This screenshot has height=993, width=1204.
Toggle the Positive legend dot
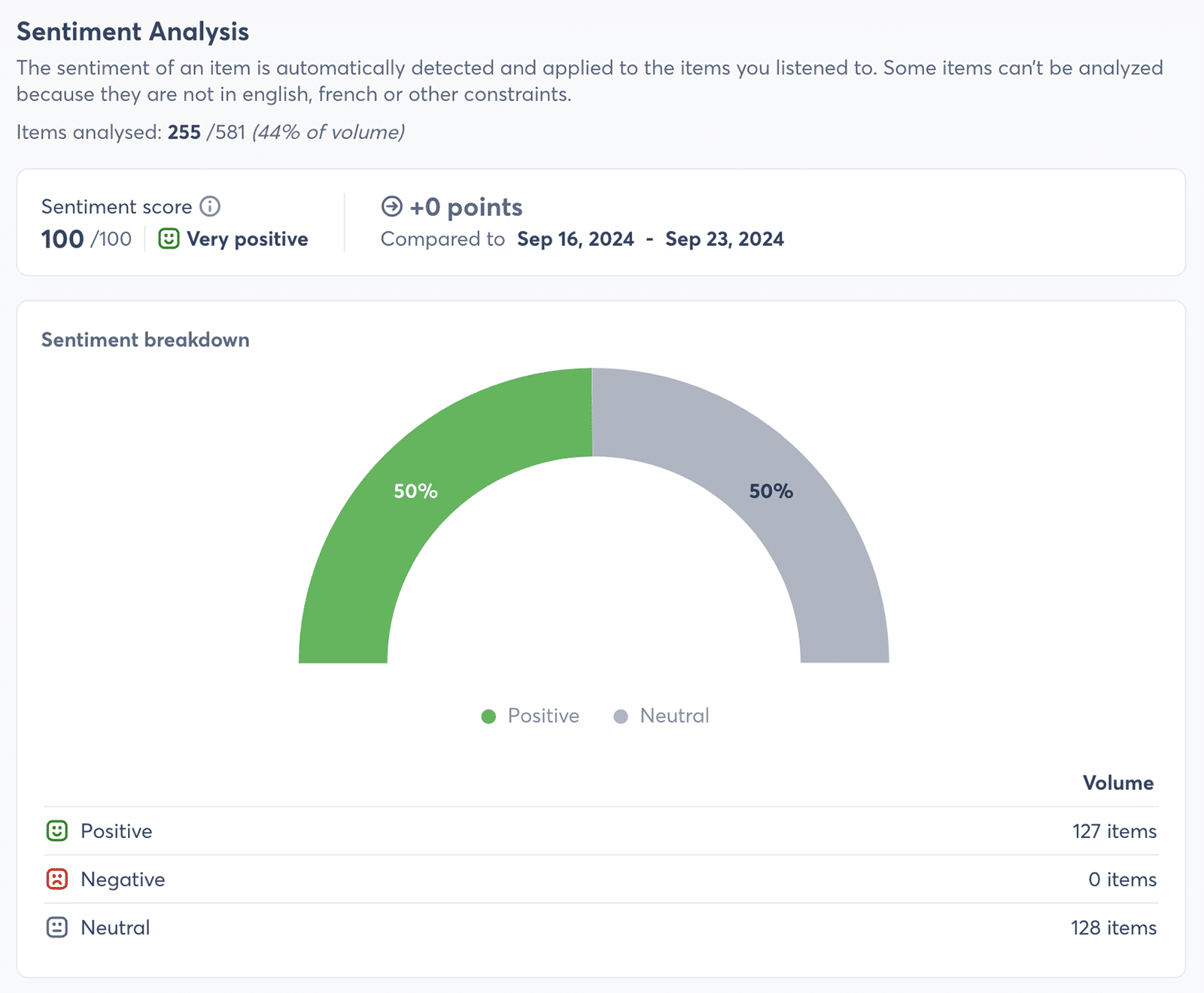pyautogui.click(x=488, y=716)
